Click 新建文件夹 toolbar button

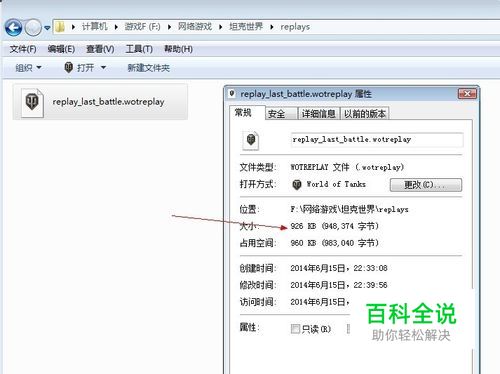(149, 68)
